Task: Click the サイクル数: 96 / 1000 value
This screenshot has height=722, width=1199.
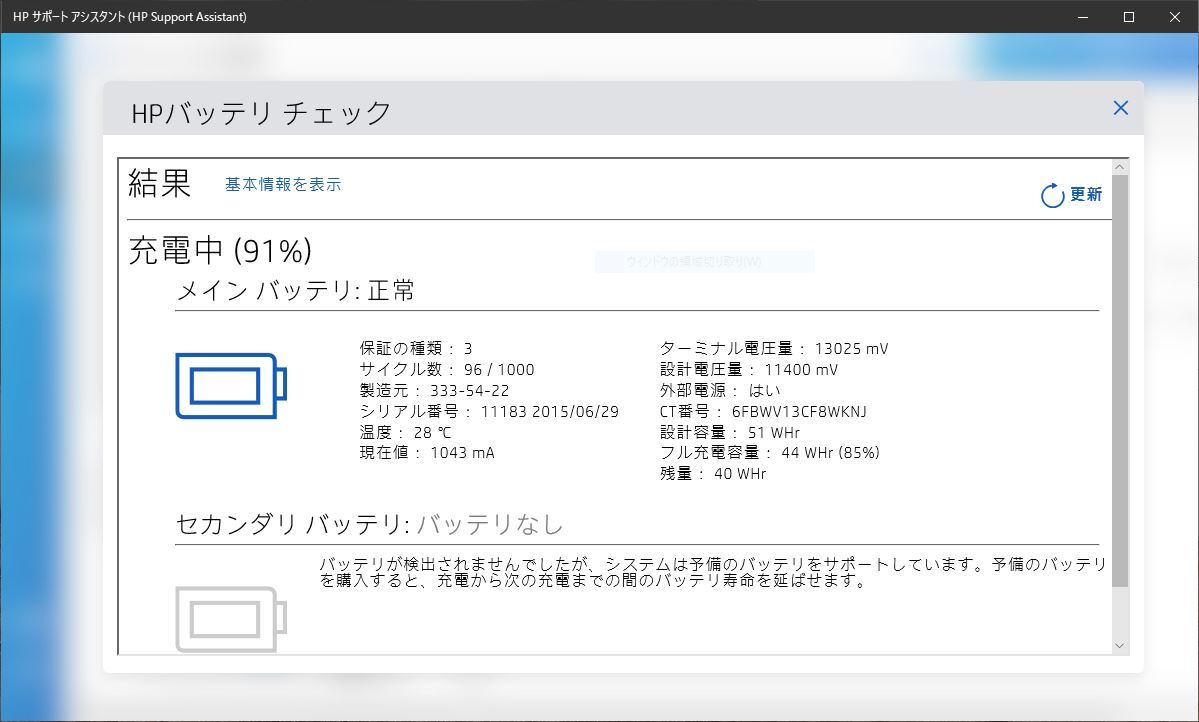Action: click(447, 369)
